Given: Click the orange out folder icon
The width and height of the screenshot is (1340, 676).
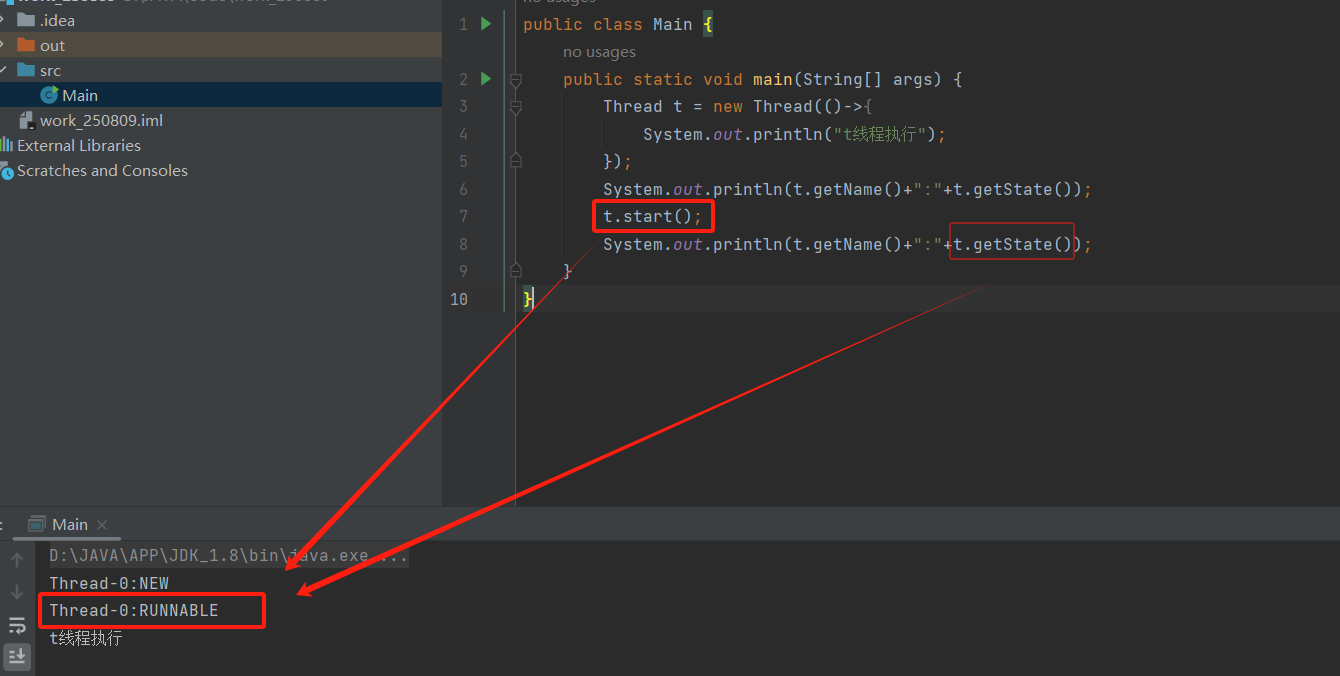Looking at the screenshot, I should pos(26,45).
